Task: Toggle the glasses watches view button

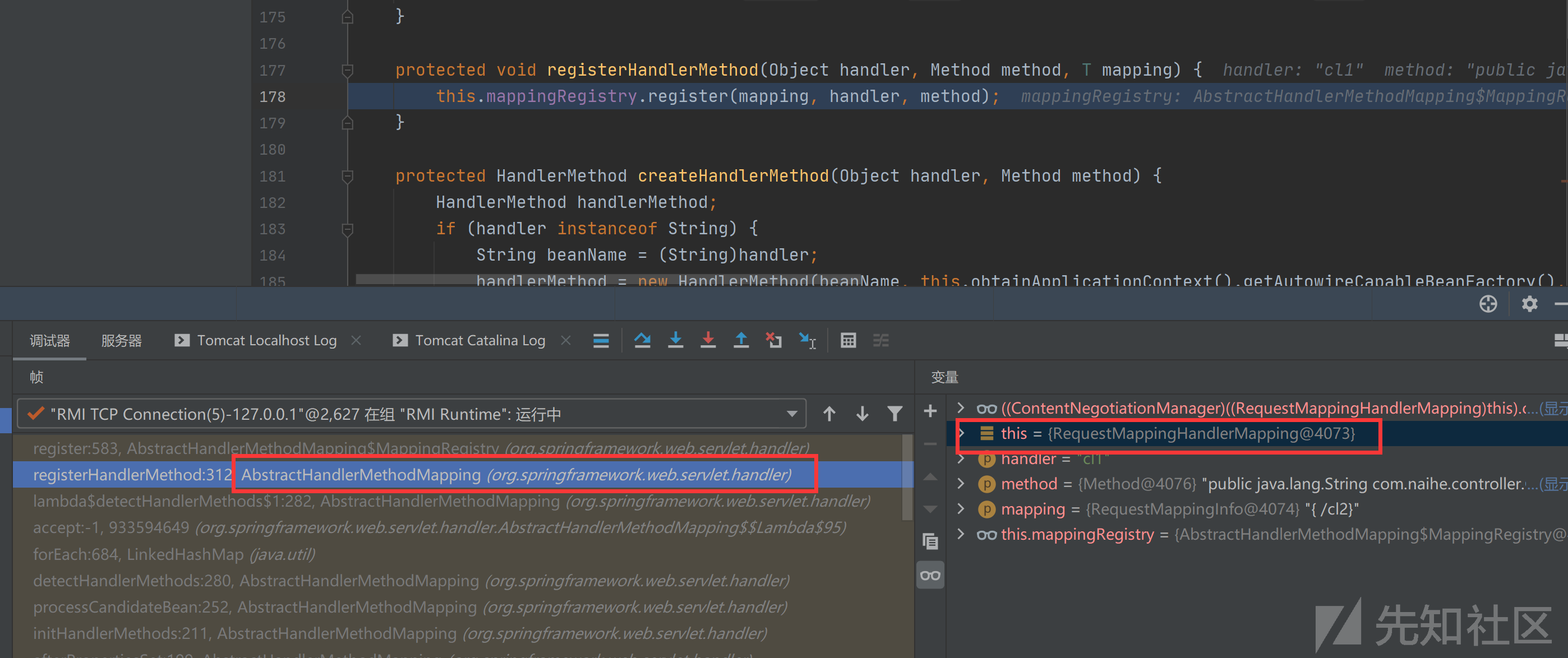Action: point(929,575)
